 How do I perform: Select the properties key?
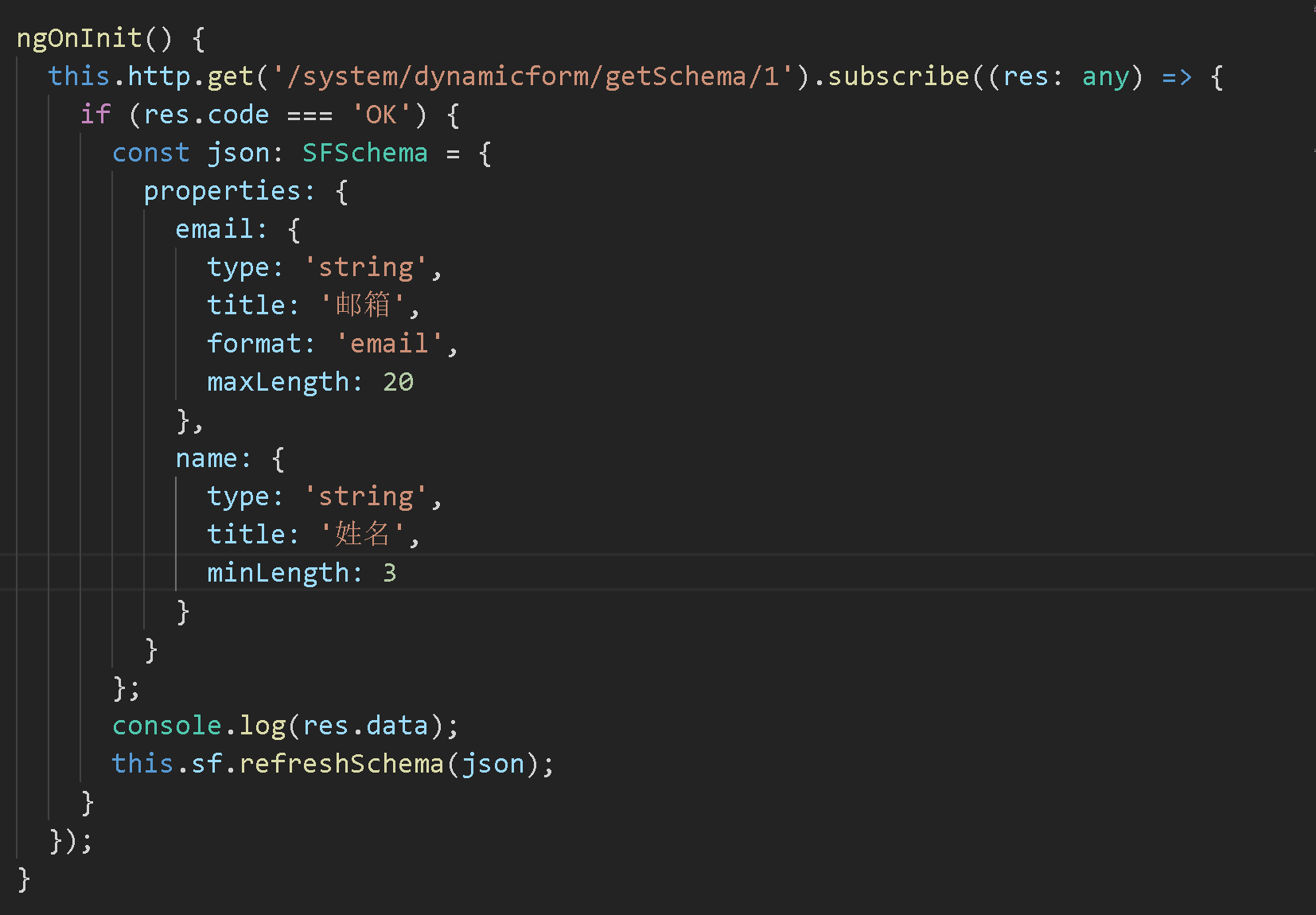click(224, 190)
